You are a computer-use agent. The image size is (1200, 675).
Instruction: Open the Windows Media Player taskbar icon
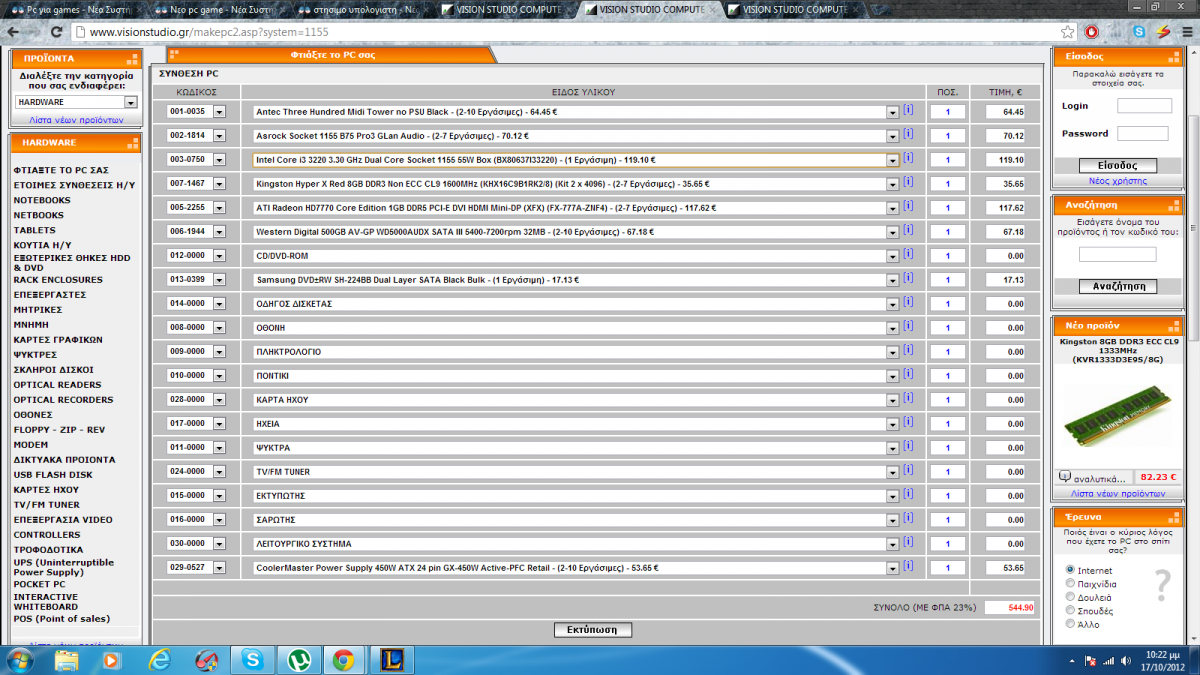click(x=113, y=660)
